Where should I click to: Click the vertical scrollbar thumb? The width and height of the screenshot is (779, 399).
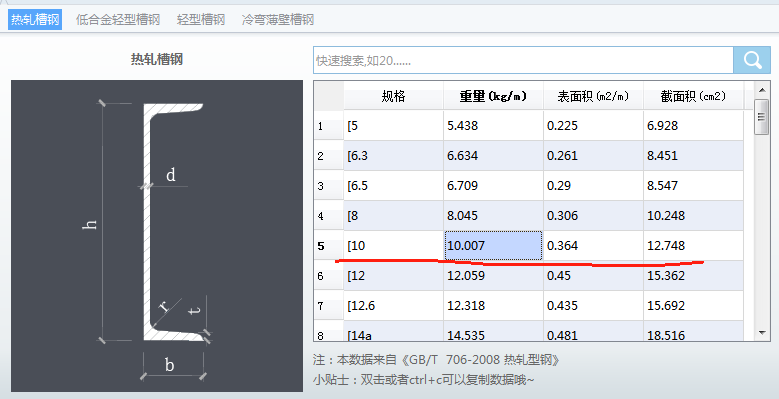(x=762, y=117)
